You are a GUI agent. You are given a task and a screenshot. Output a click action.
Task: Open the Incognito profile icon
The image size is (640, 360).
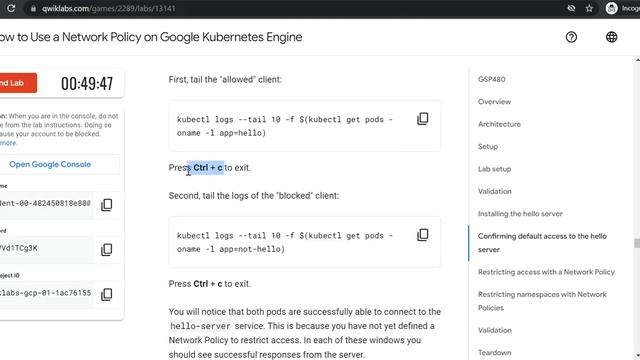[611, 8]
